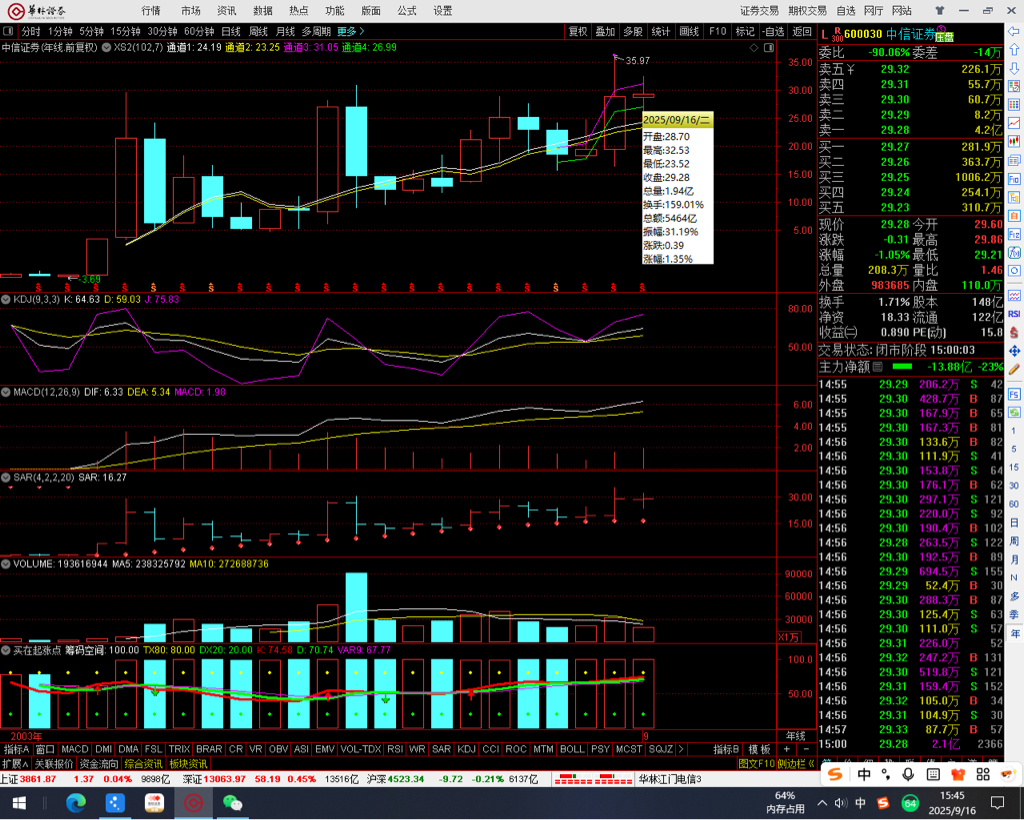
Task: Click the 600030 stock code header
Action: (x=863, y=34)
